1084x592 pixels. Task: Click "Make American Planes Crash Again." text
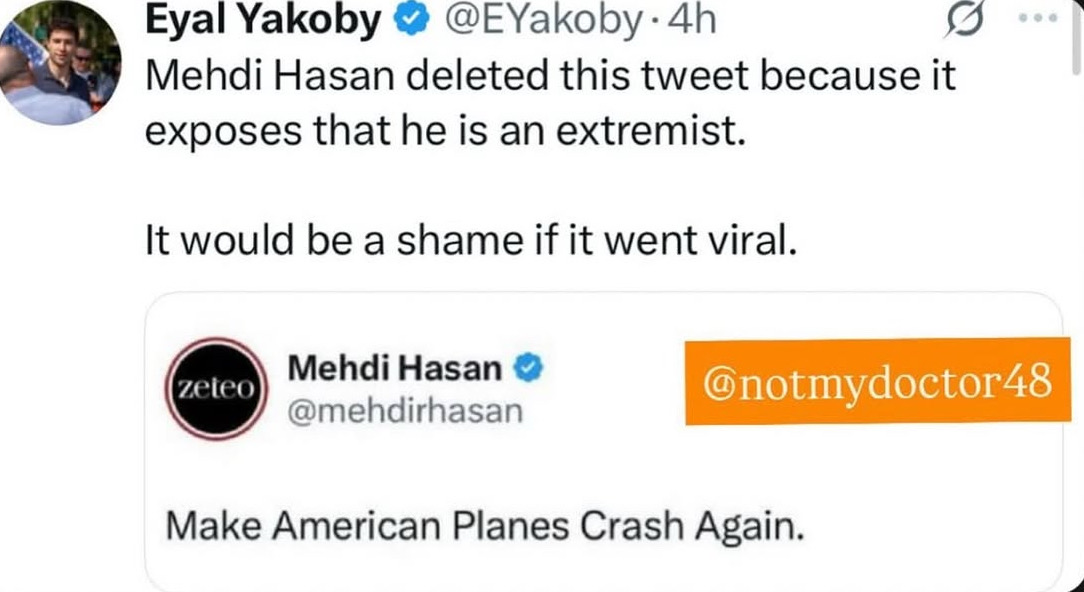(485, 525)
